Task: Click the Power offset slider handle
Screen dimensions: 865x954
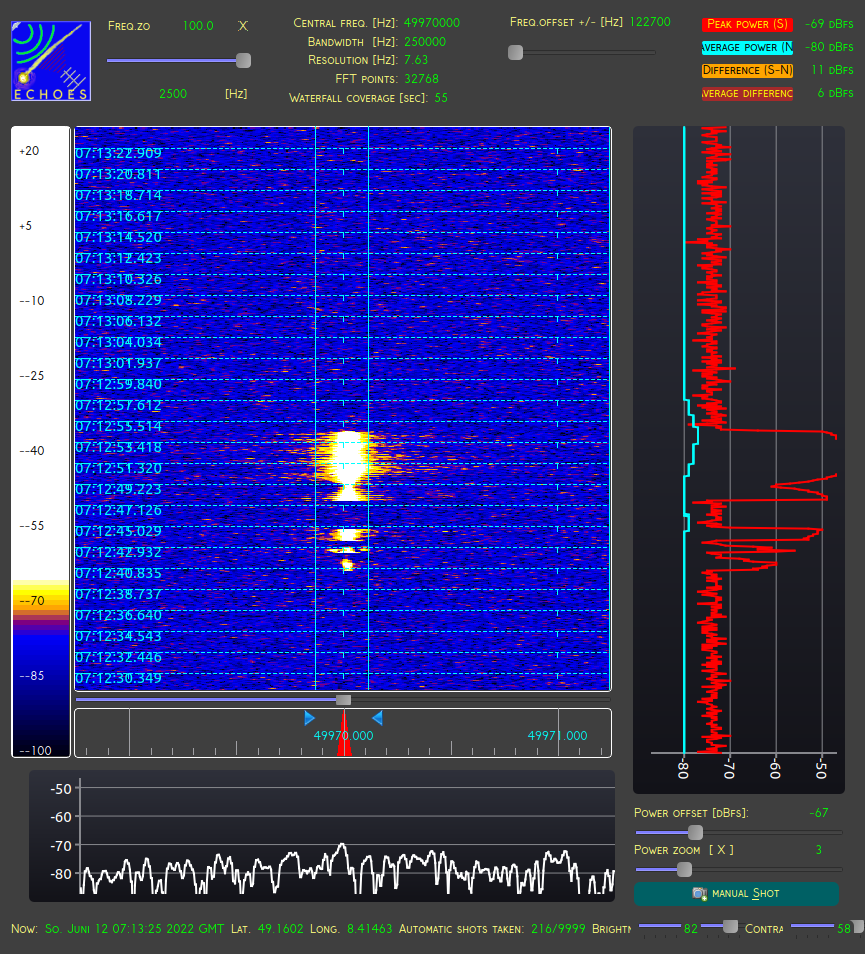Action: (695, 832)
